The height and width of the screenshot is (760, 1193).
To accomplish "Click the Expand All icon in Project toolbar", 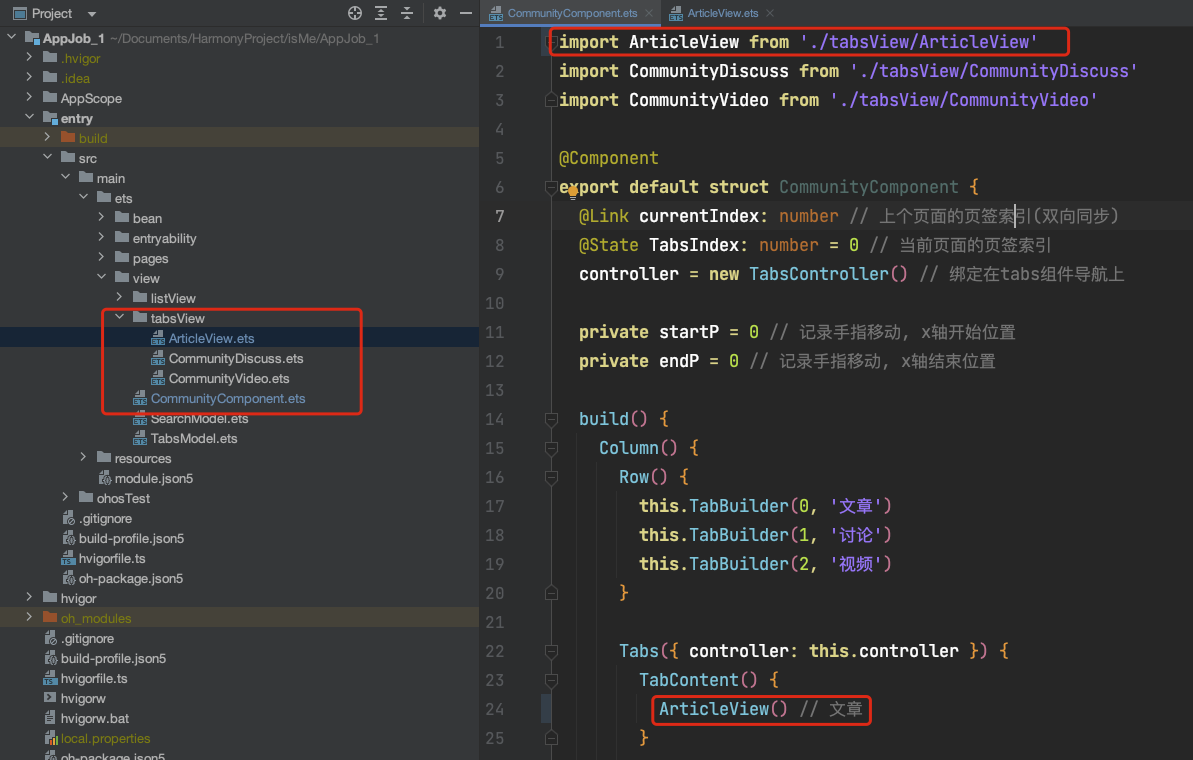I will point(381,13).
